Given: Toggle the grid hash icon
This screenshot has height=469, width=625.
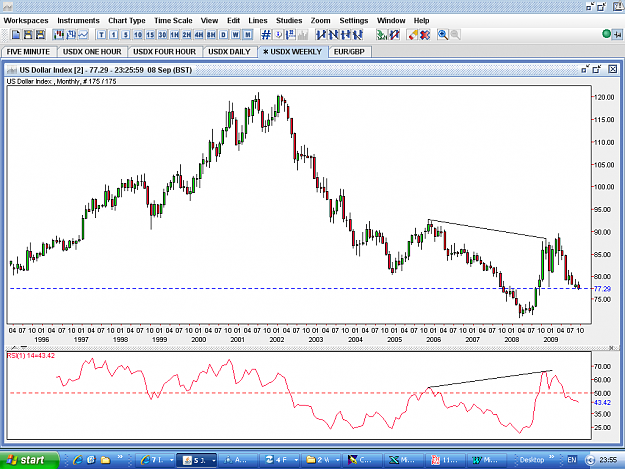Looking at the screenshot, I should click(266, 35).
